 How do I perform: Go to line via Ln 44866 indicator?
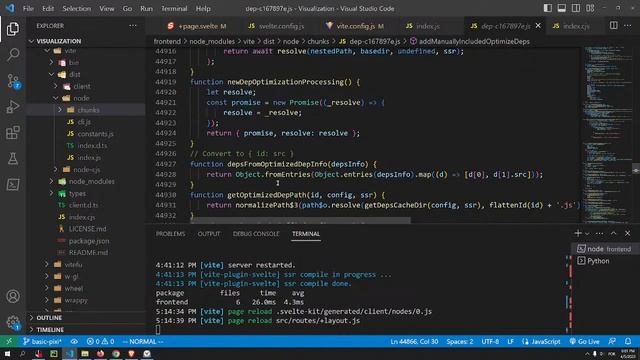(x=414, y=341)
